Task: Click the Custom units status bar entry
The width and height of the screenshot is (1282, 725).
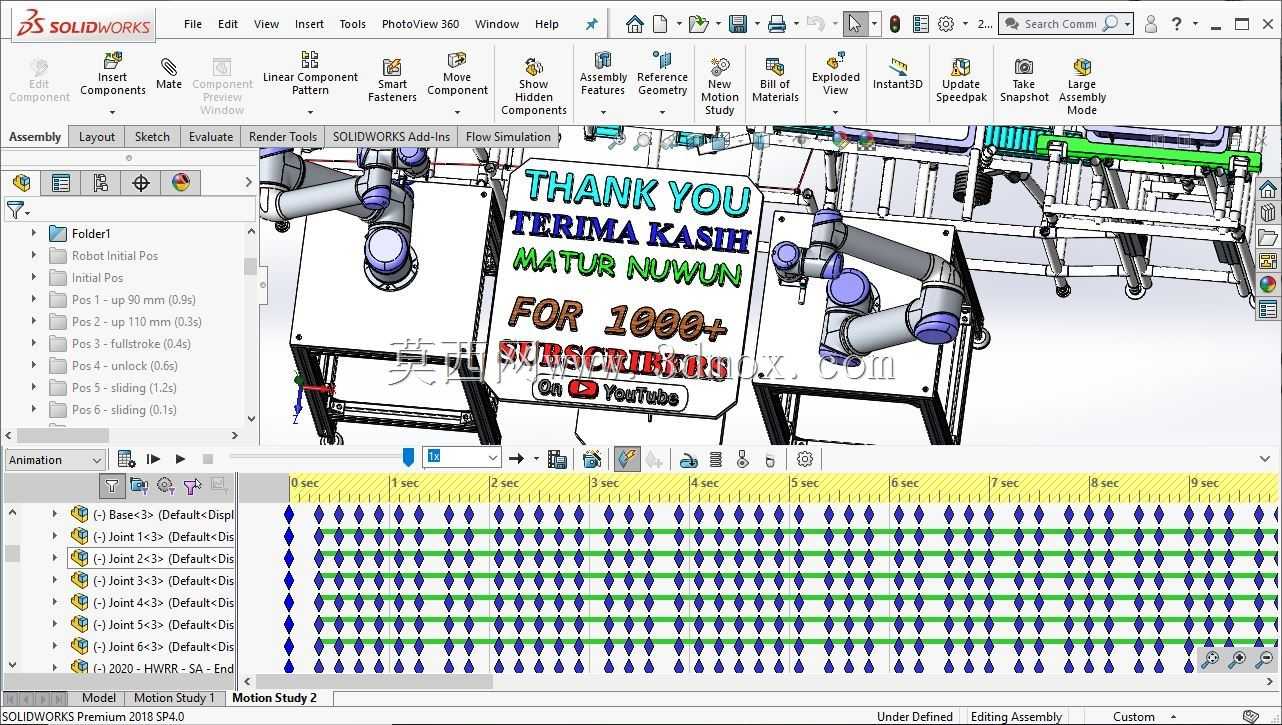Action: (x=1134, y=716)
